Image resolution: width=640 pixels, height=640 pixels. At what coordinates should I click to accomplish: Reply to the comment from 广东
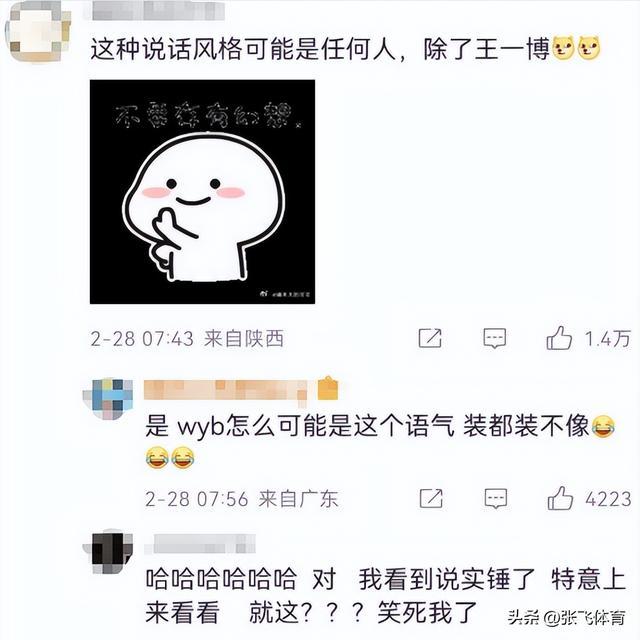(496, 498)
